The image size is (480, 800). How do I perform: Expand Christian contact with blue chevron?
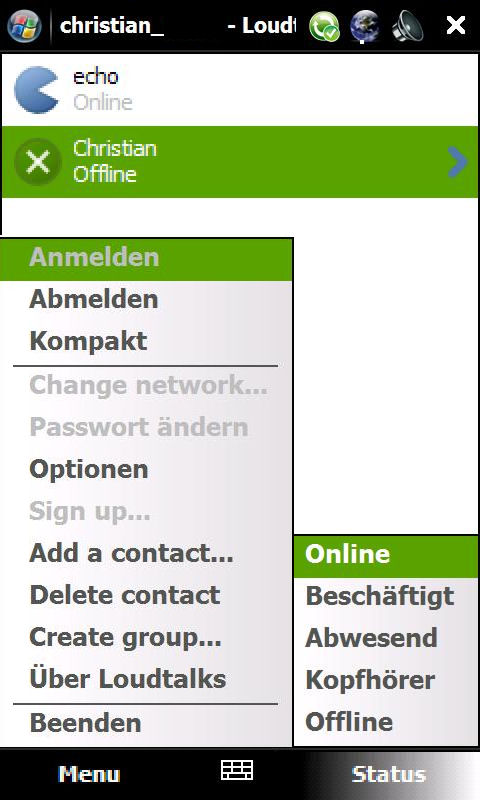coord(457,162)
